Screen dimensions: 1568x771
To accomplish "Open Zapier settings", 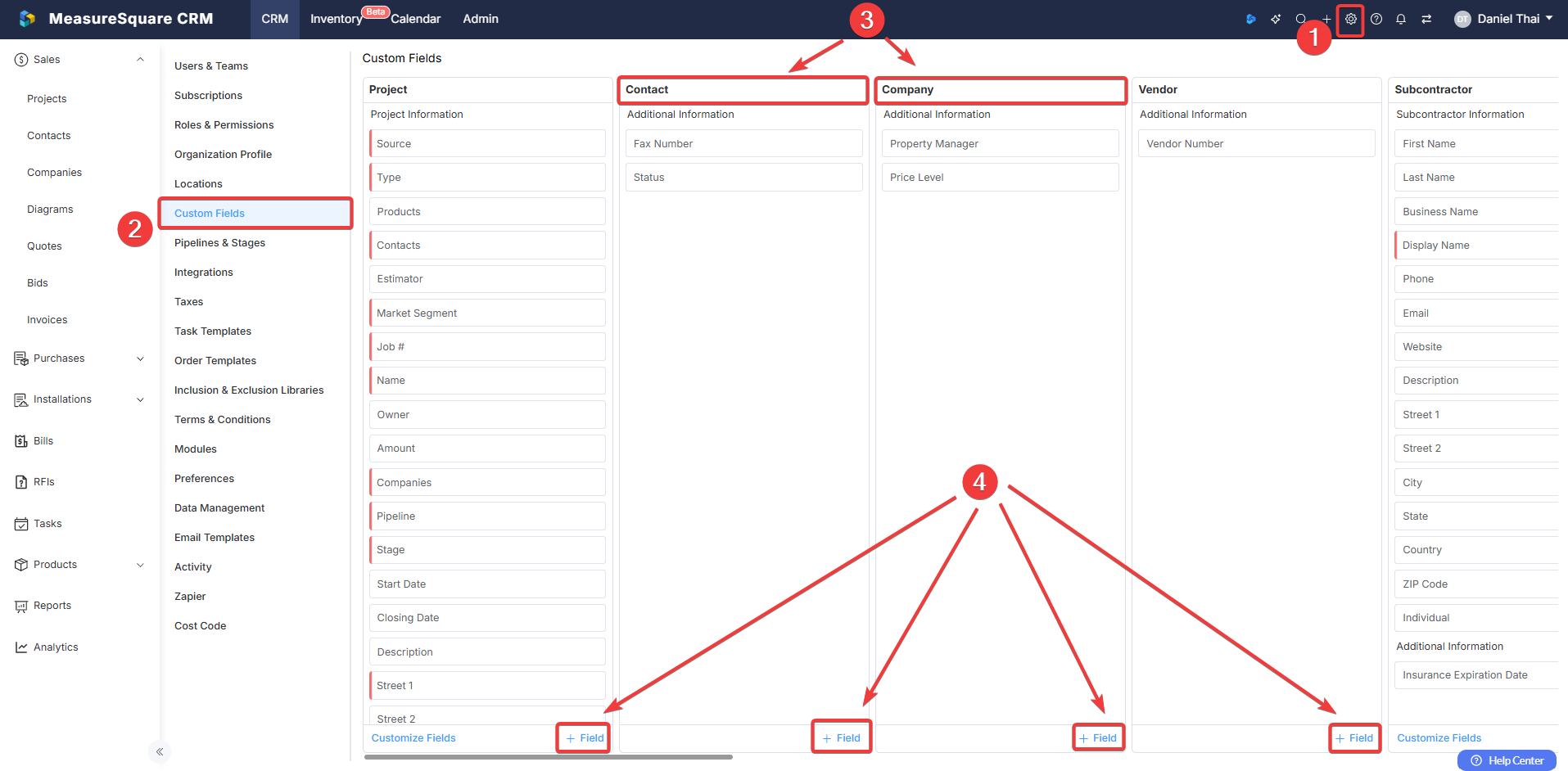I will (x=190, y=597).
